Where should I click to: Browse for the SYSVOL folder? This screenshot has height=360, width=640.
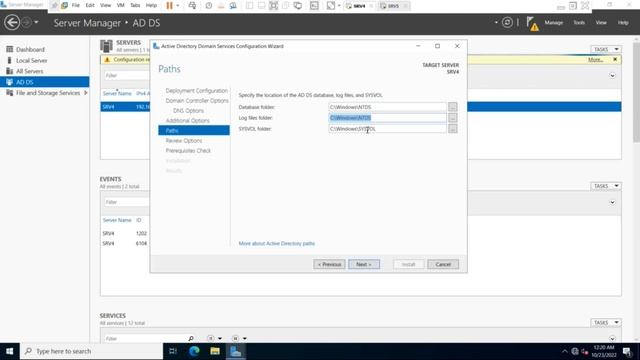click(x=452, y=129)
